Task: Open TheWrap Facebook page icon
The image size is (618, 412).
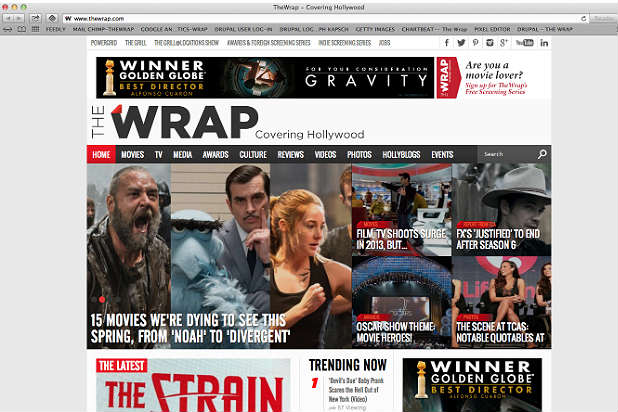Action: pyautogui.click(x=447, y=43)
